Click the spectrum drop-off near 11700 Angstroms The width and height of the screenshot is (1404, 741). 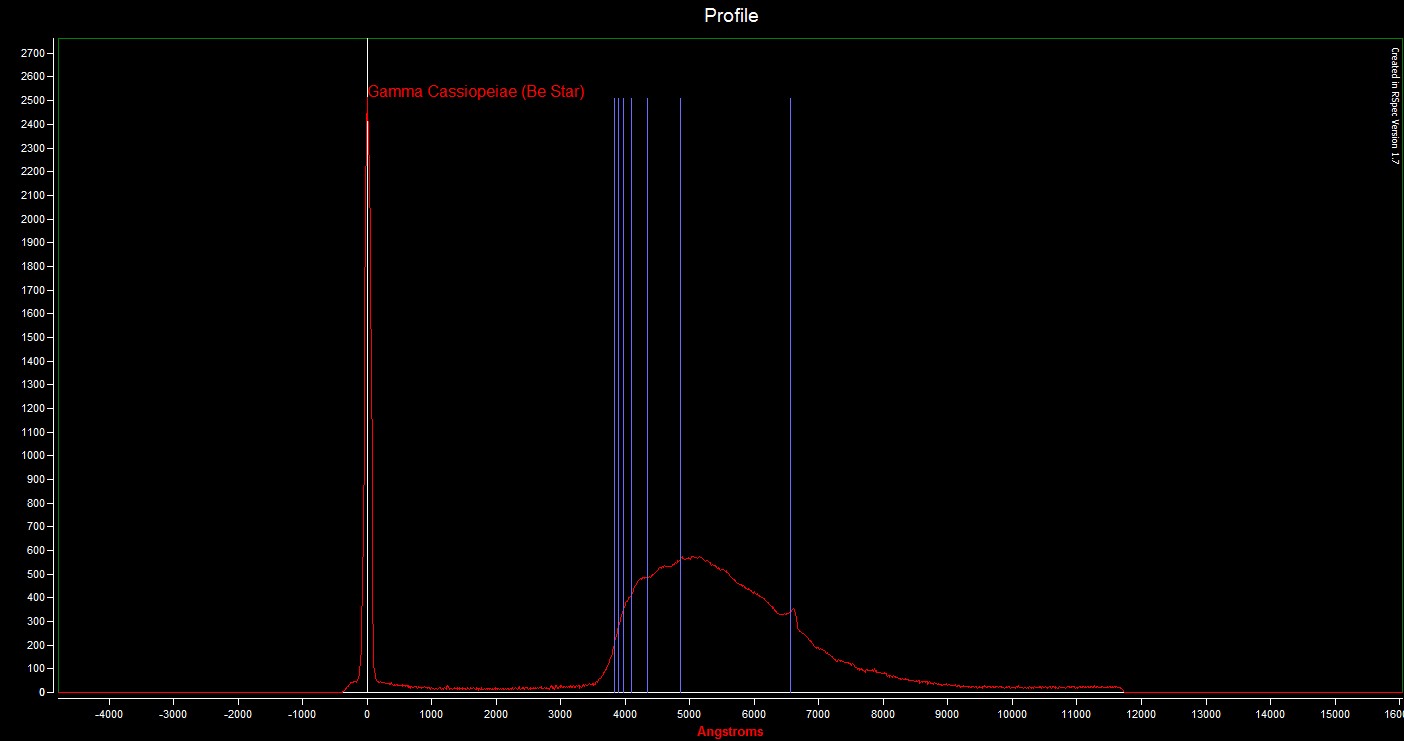click(1122, 689)
